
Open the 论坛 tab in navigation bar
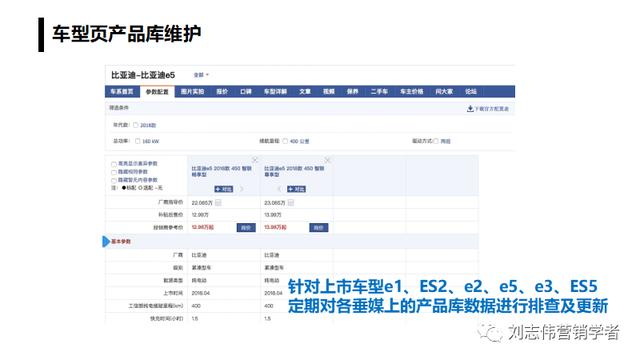tap(471, 91)
